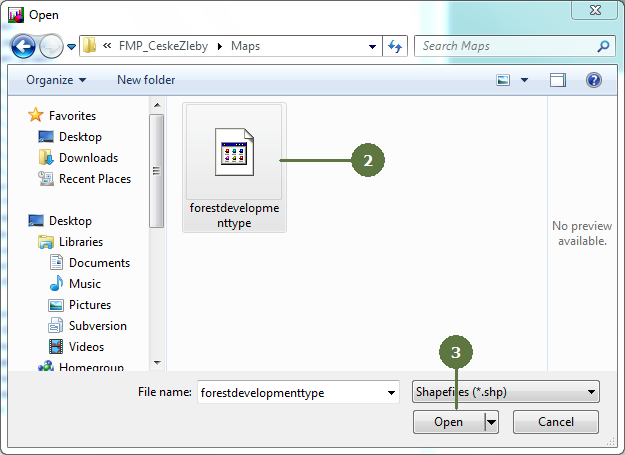
Task: Select Recent Places in the sidebar
Action: 94,179
